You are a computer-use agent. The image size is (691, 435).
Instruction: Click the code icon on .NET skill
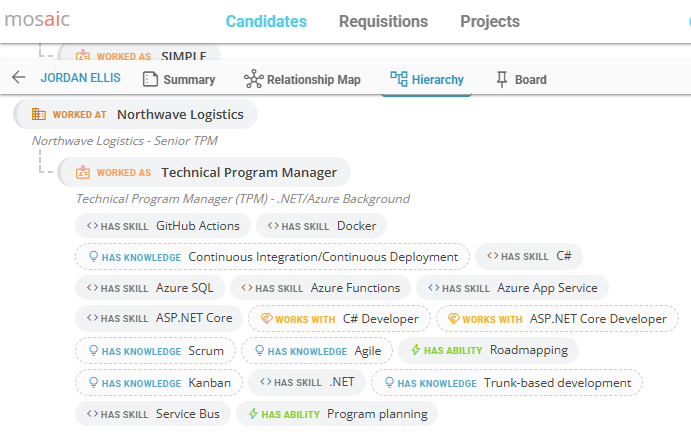[x=266, y=382]
